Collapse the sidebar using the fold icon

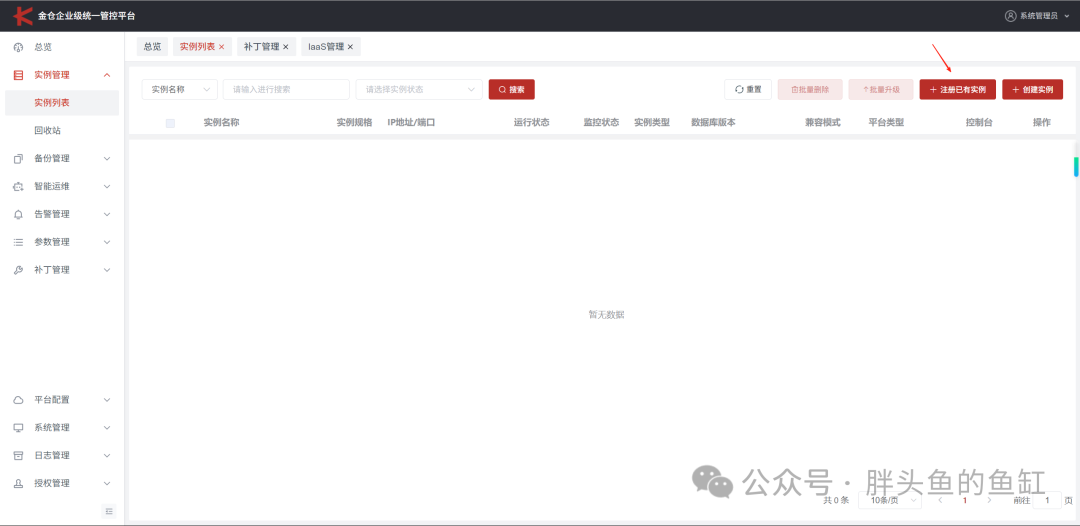pyautogui.click(x=109, y=511)
